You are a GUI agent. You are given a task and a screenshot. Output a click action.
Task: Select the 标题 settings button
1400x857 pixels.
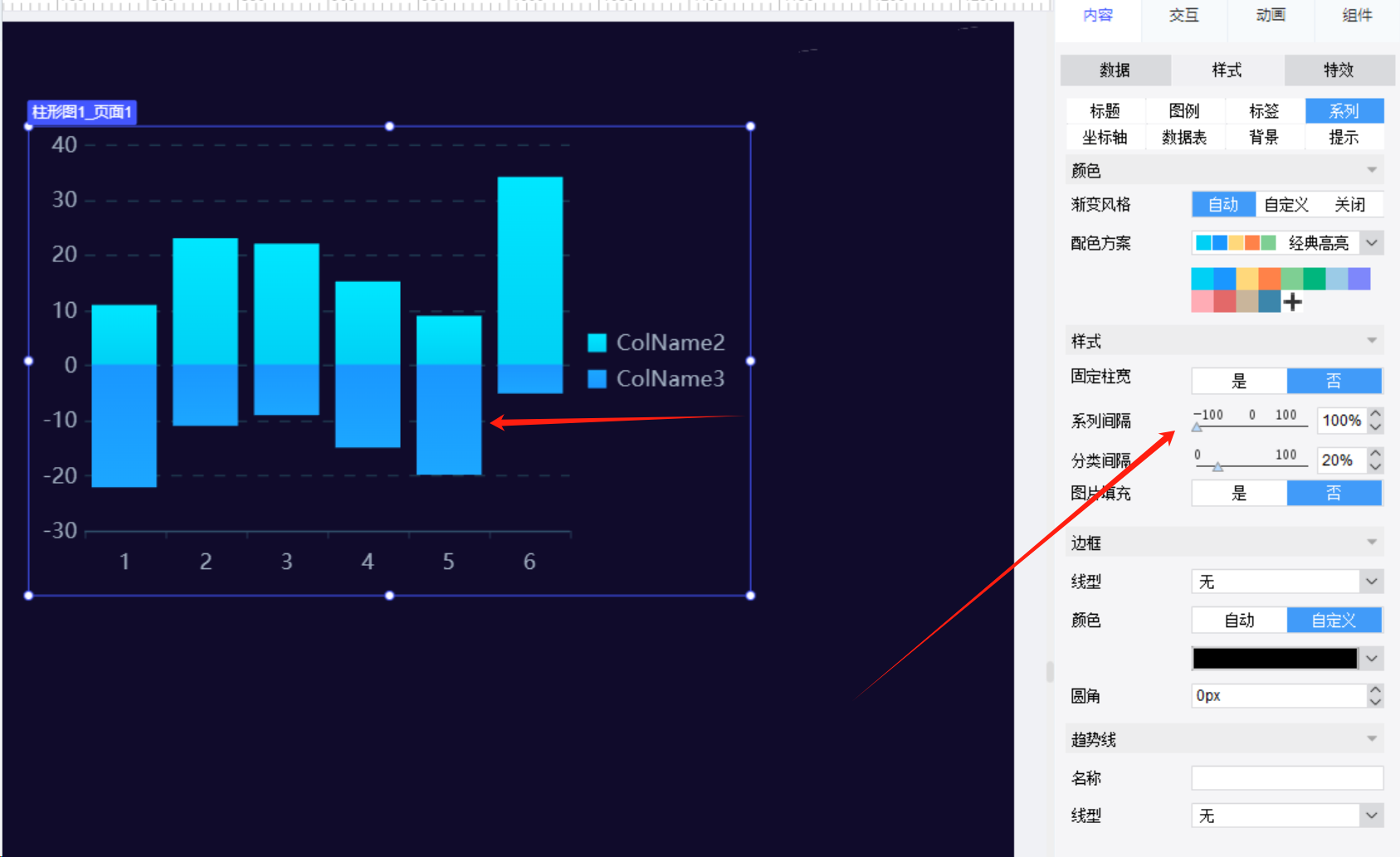pyautogui.click(x=1105, y=110)
